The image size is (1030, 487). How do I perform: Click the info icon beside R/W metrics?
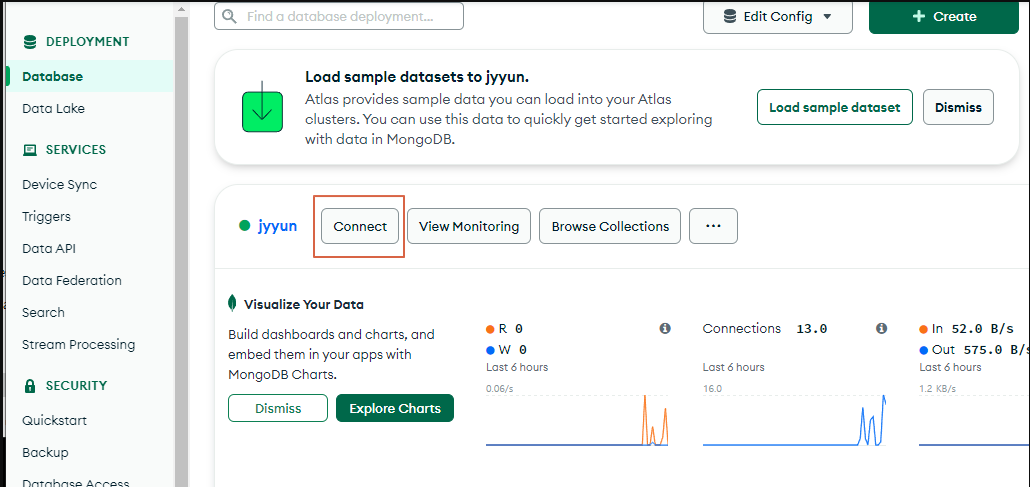pos(665,328)
